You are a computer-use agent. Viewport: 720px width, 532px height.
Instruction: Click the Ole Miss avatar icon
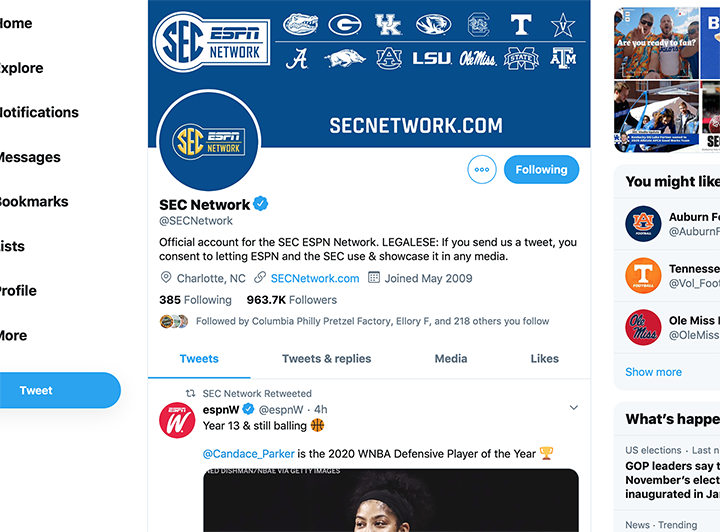(x=643, y=328)
